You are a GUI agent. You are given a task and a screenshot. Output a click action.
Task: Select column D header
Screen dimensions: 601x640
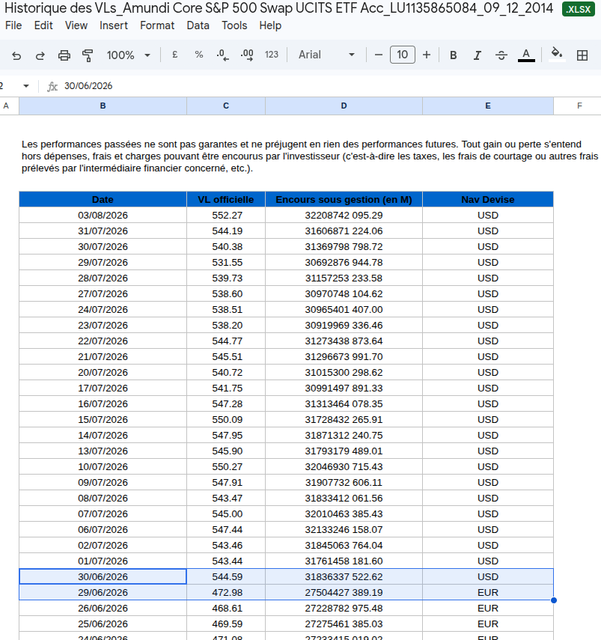344,106
